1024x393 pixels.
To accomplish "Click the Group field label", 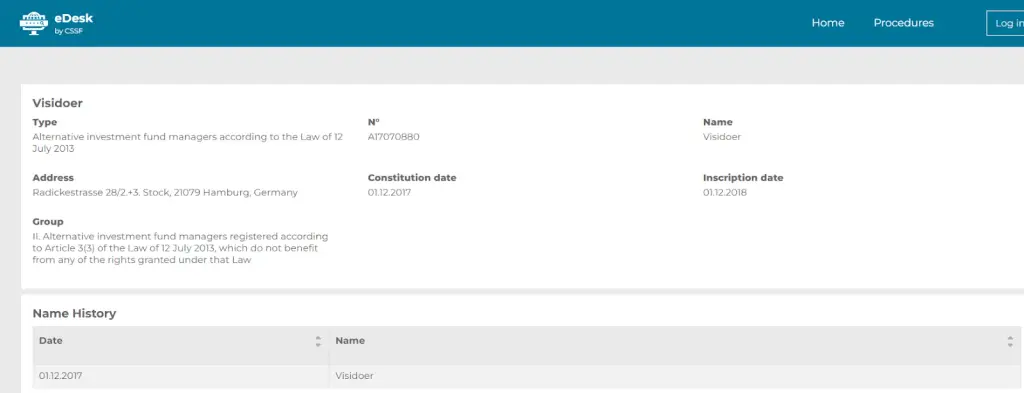I will click(x=48, y=222).
